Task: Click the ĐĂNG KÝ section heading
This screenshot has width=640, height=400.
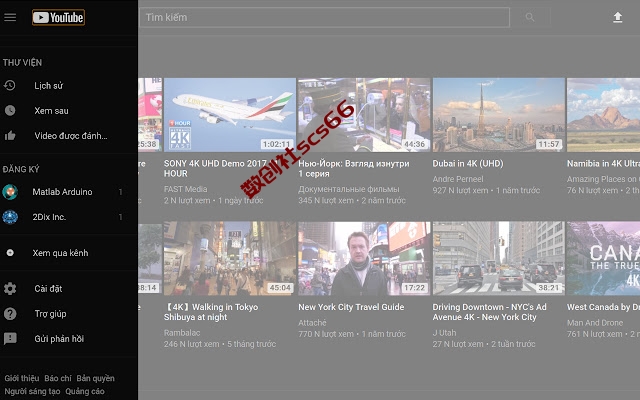Action: click(x=21, y=169)
